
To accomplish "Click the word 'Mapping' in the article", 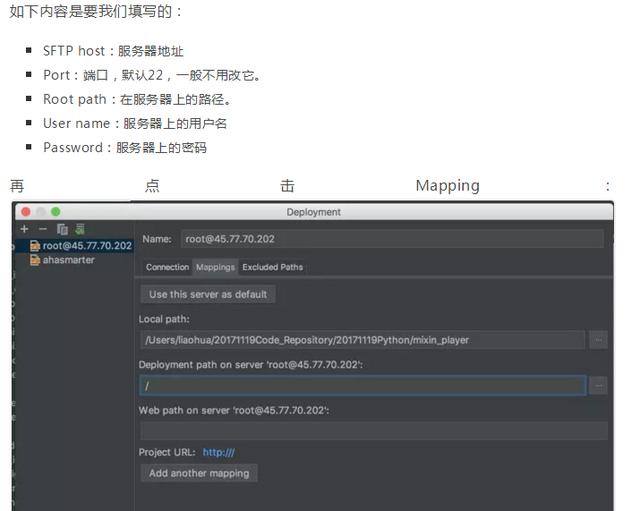I will (447, 186).
